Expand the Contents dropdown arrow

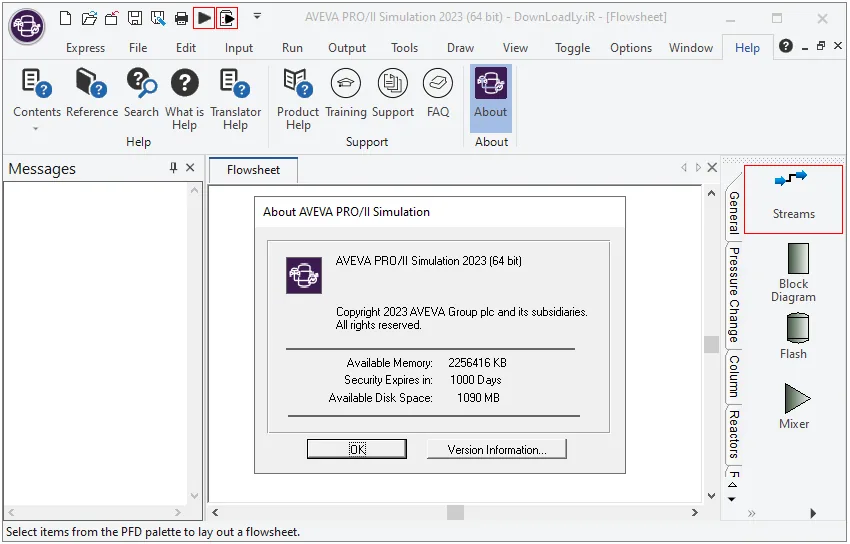pos(36,129)
